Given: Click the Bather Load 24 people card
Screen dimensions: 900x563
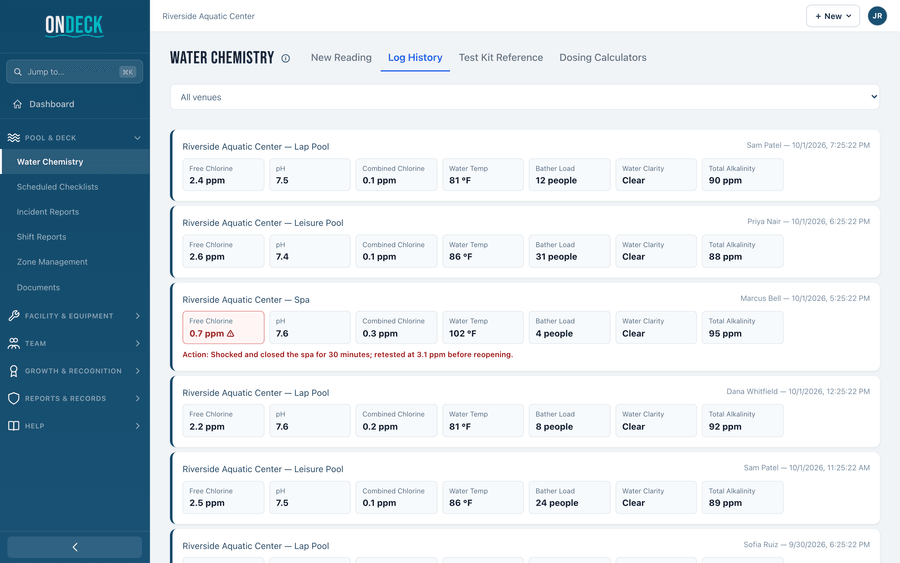Looking at the screenshot, I should (569, 497).
